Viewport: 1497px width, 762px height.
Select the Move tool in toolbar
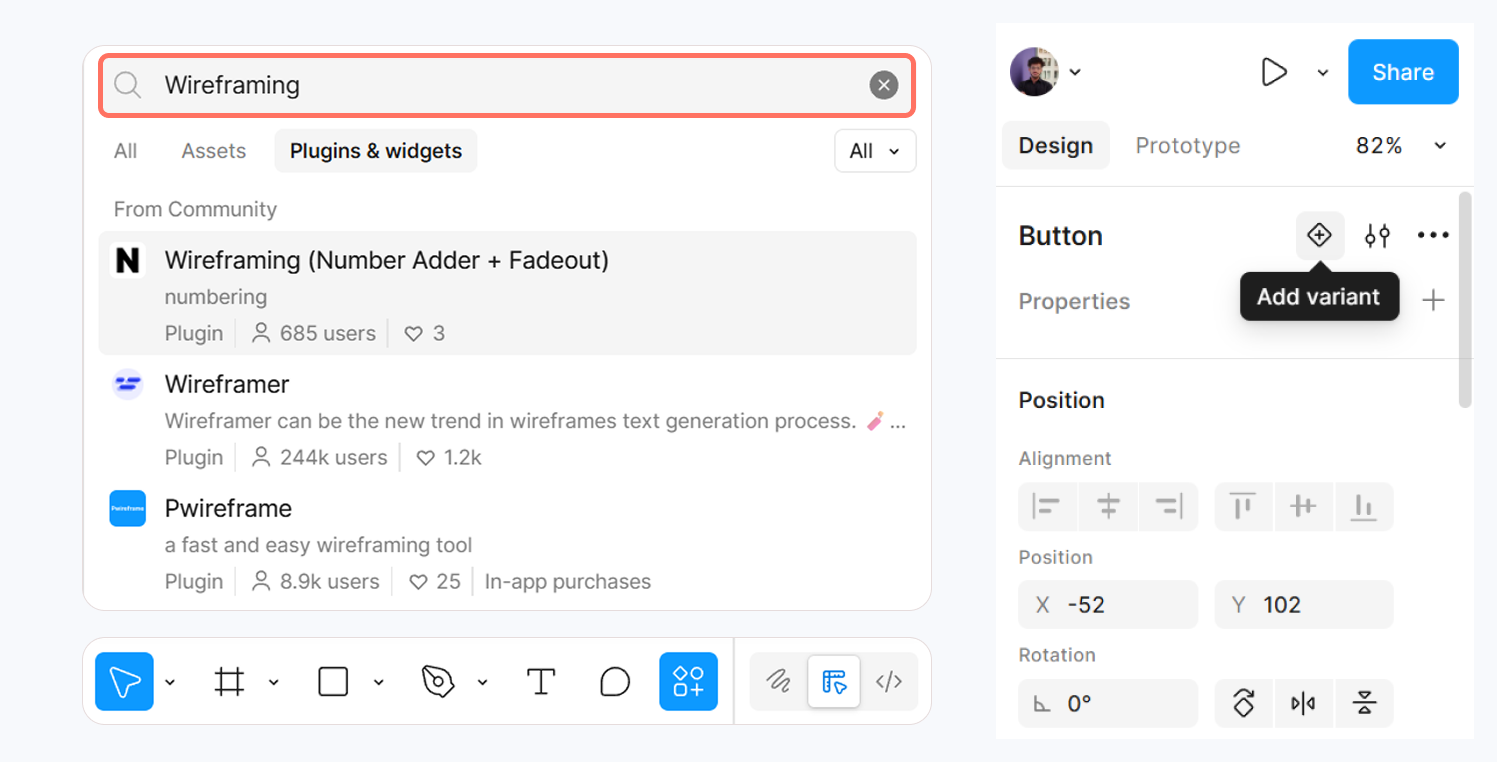coord(124,682)
